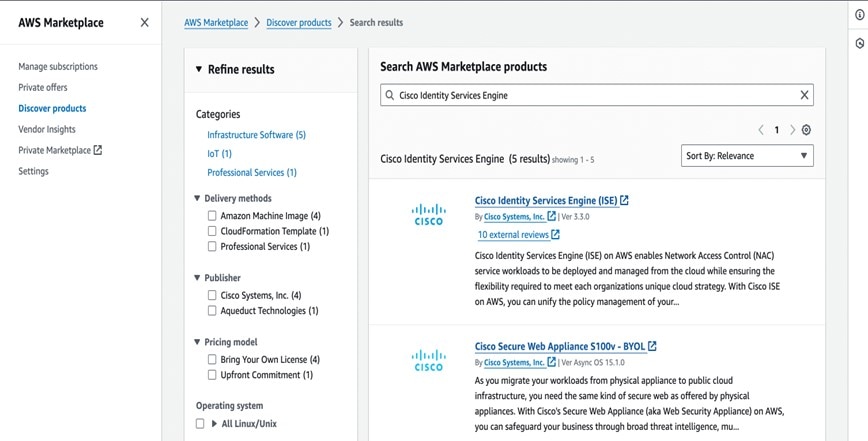Screen dimensions: 868x441
Task: Click external icon next to Cisco Secure Web Appliance title
Action: tap(652, 346)
